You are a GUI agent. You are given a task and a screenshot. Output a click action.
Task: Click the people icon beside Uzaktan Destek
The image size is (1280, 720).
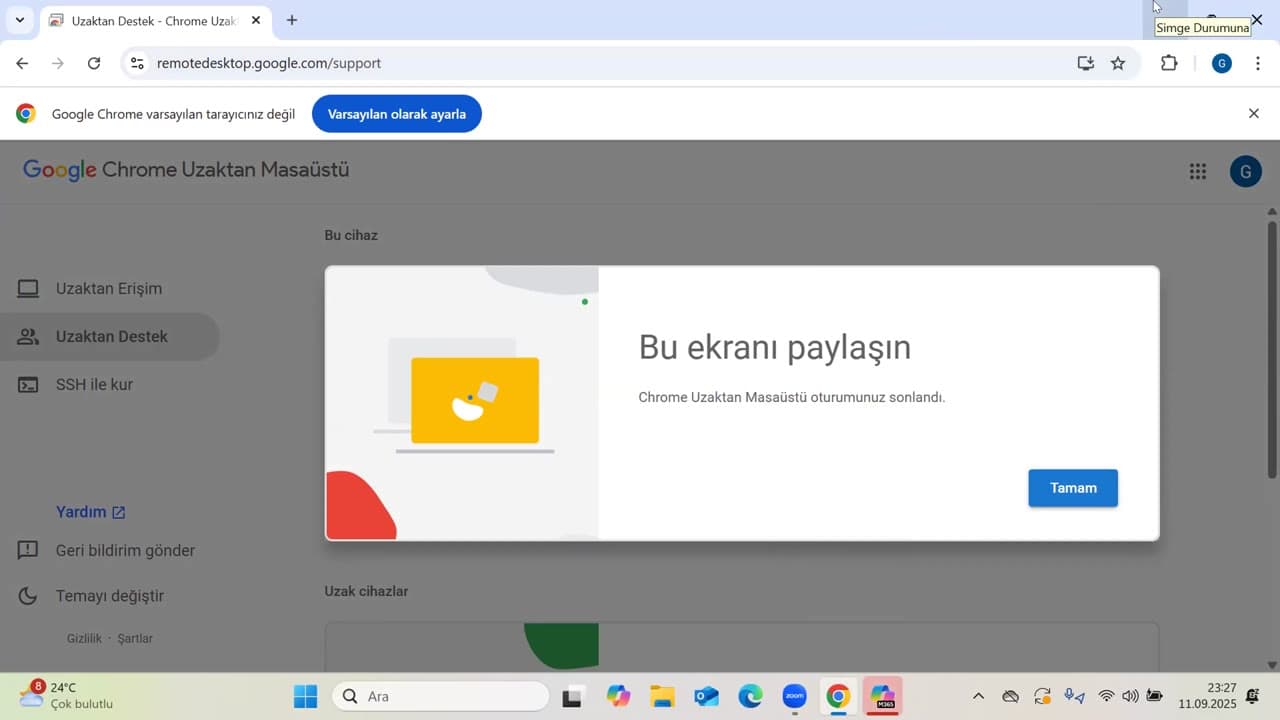click(x=28, y=337)
